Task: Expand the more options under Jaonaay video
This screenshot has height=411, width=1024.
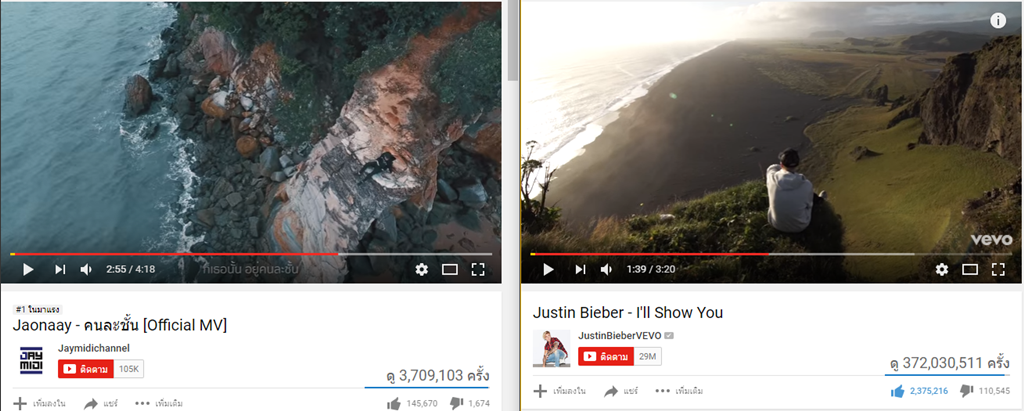Action: point(153,403)
